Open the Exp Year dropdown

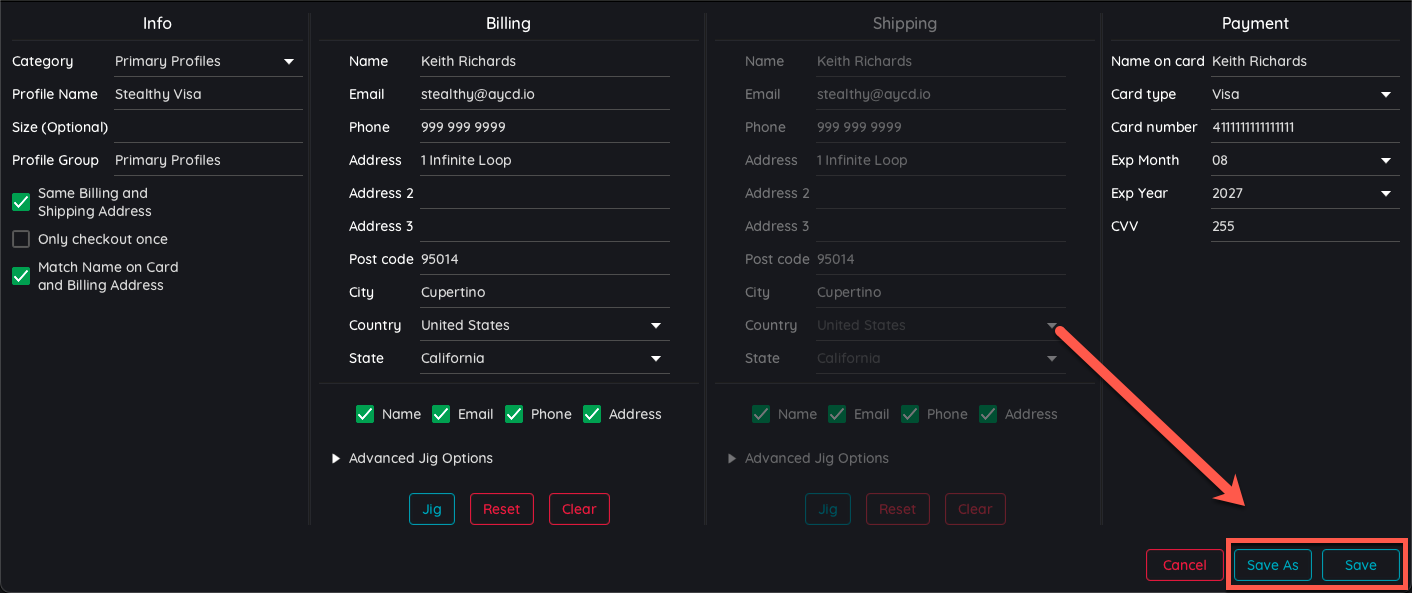[1303, 192]
